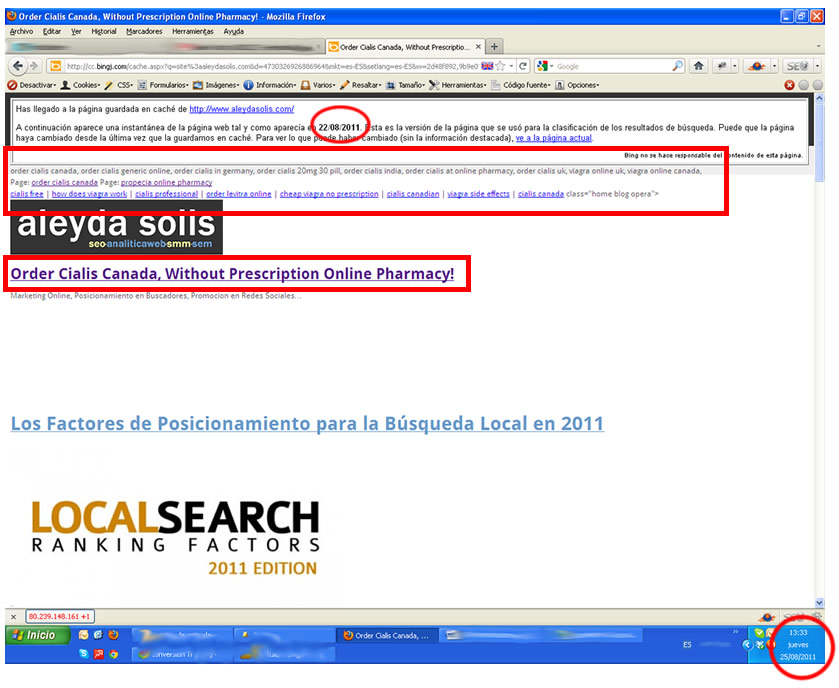Follow the www.aleydasolis.com link
The height and width of the screenshot is (688, 839).
[242, 109]
